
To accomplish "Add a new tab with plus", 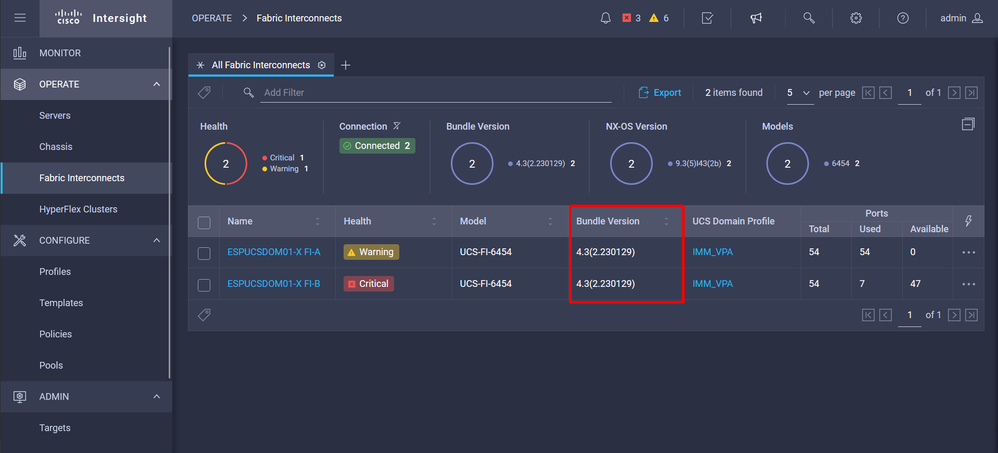I will click(346, 65).
